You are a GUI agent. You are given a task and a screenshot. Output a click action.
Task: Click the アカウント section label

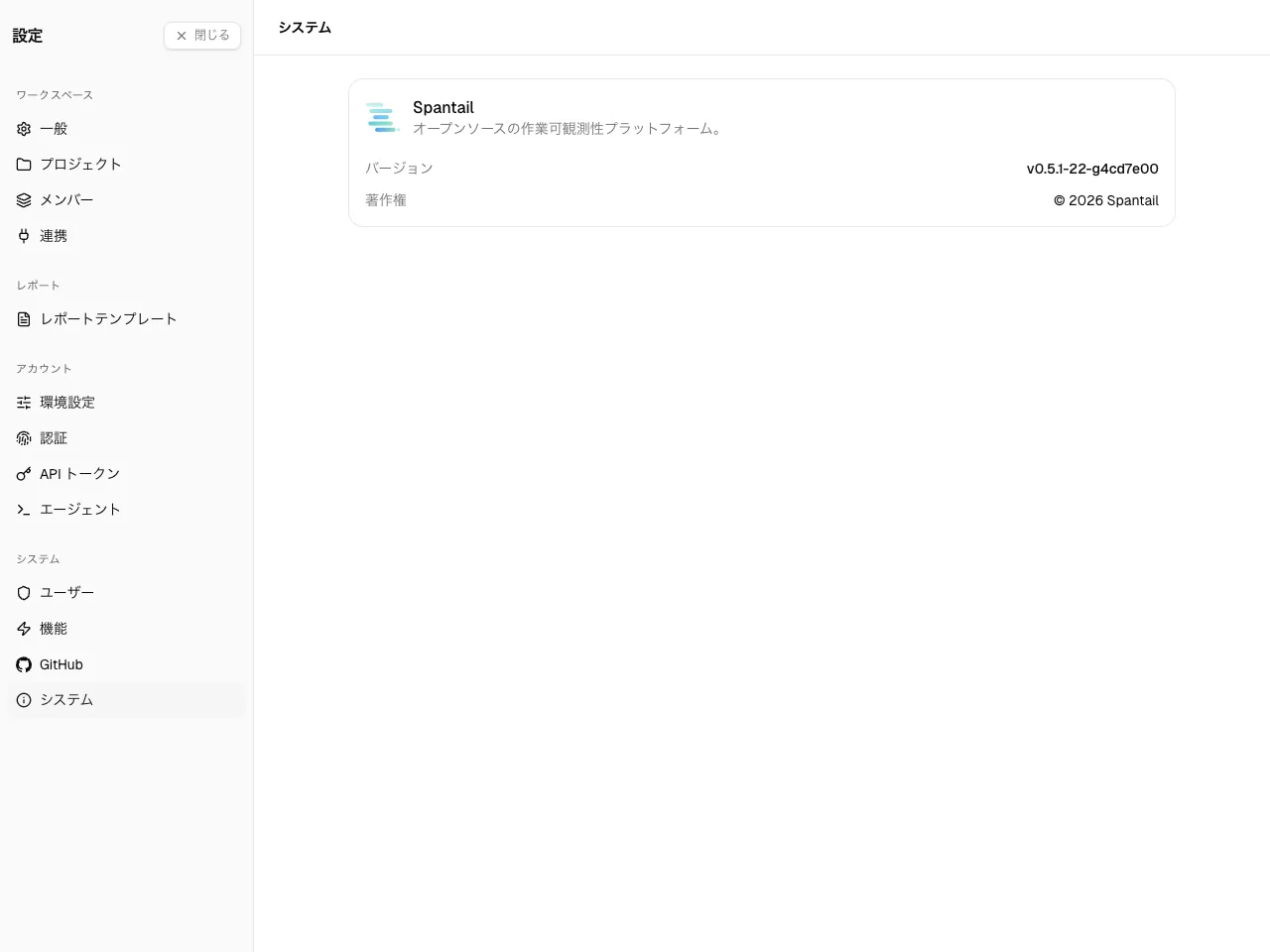[x=44, y=369]
